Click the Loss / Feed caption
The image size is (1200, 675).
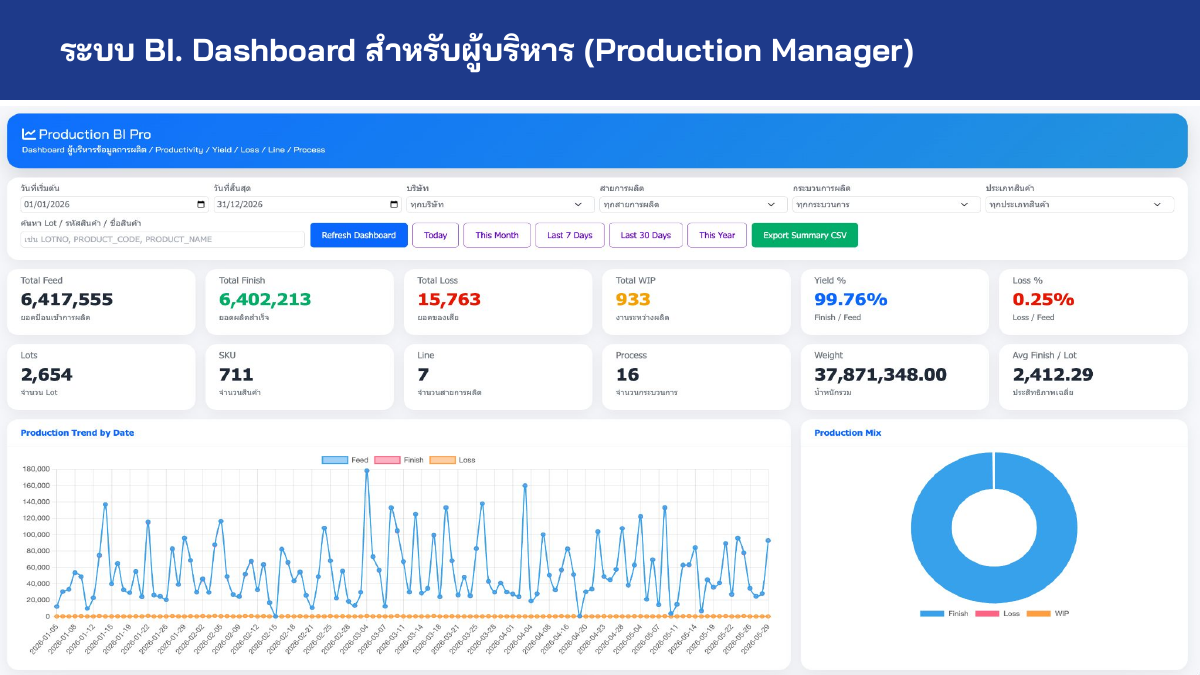[x=1033, y=317]
